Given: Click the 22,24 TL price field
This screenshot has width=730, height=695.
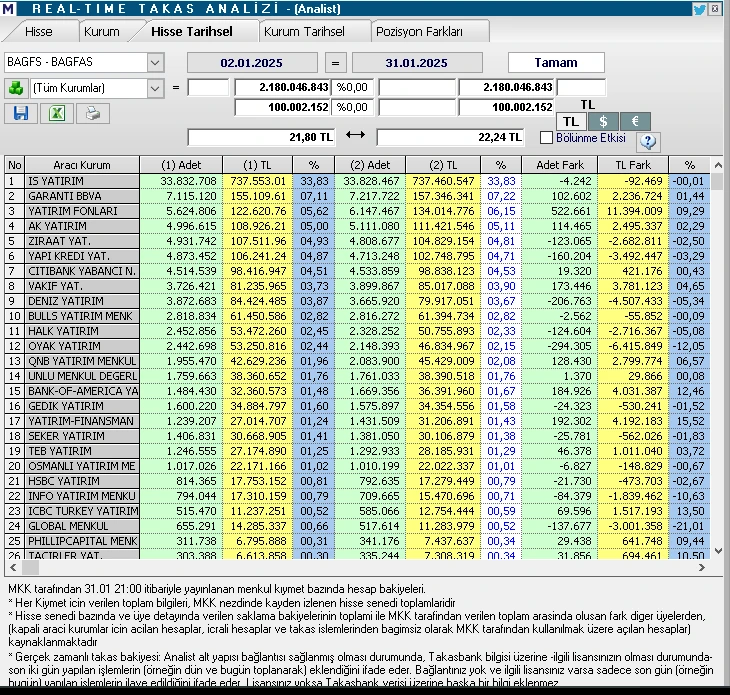Looking at the screenshot, I should click(450, 137).
